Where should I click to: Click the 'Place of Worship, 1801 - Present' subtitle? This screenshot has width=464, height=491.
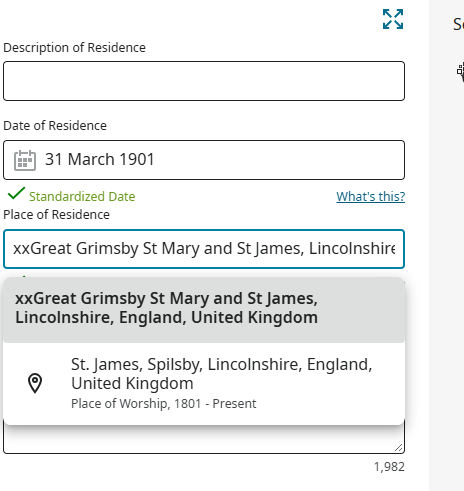(164, 404)
